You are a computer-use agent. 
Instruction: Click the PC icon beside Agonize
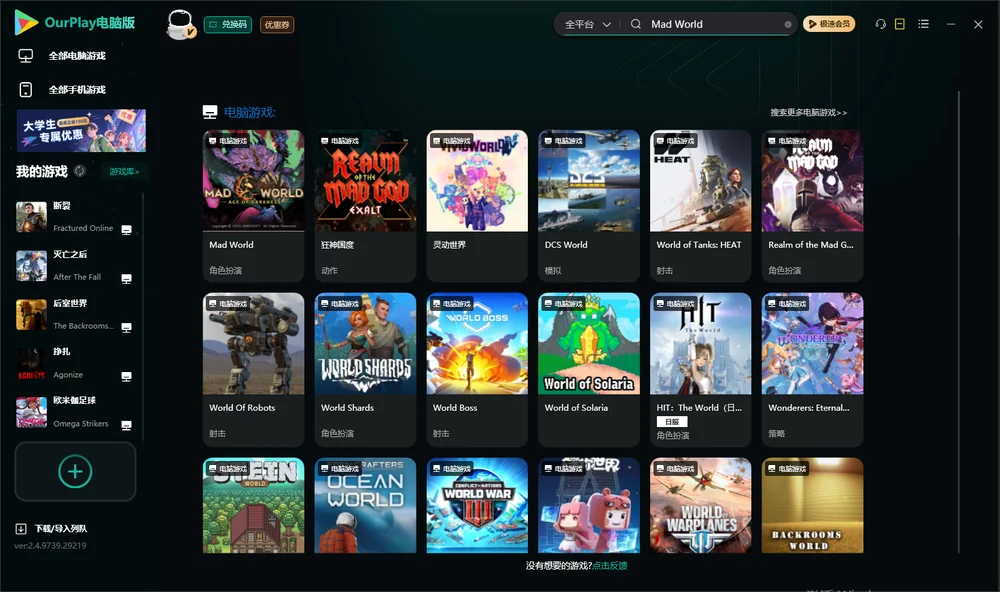126,376
